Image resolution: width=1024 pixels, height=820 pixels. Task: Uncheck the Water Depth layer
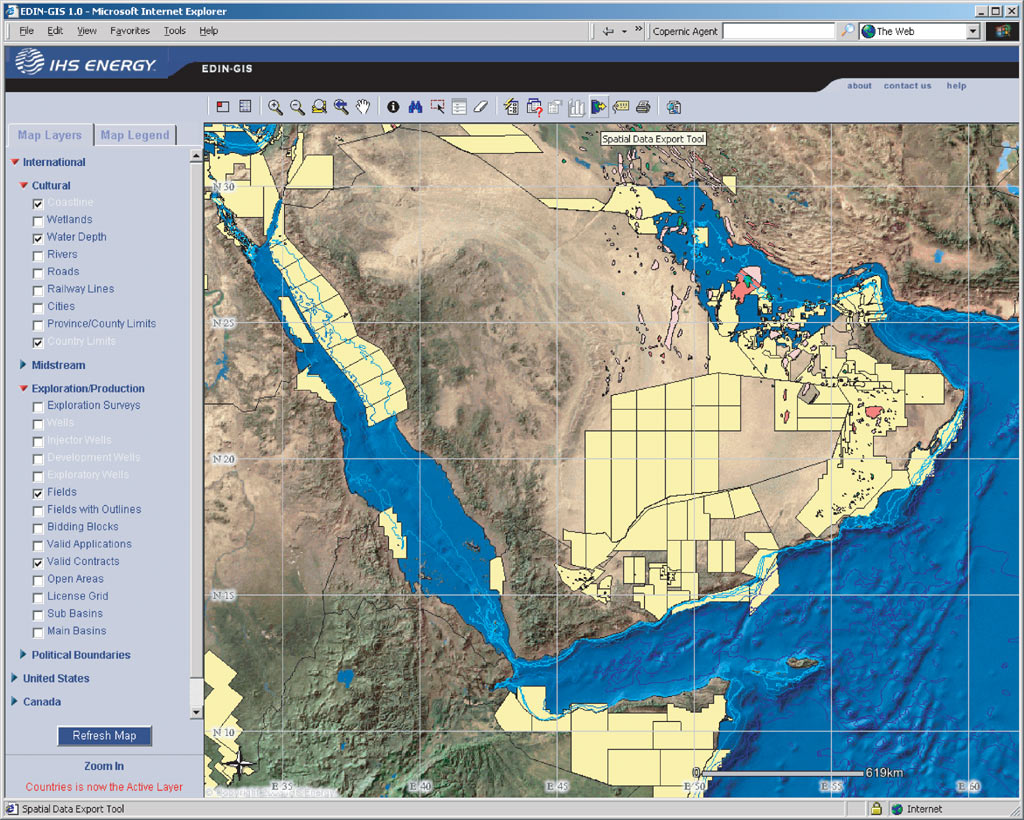click(x=38, y=238)
